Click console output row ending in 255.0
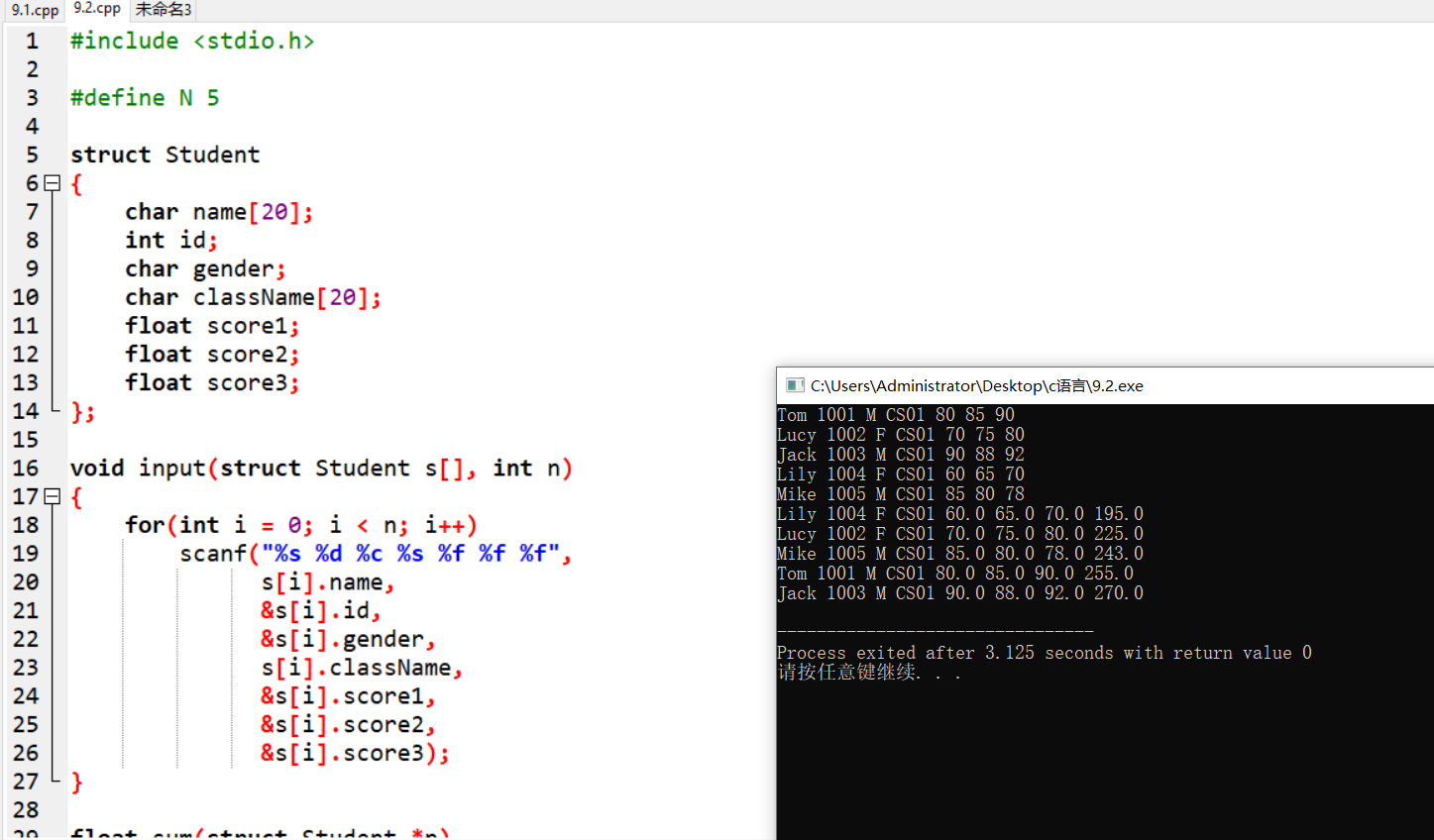The image size is (1434, 840). (x=955, y=574)
